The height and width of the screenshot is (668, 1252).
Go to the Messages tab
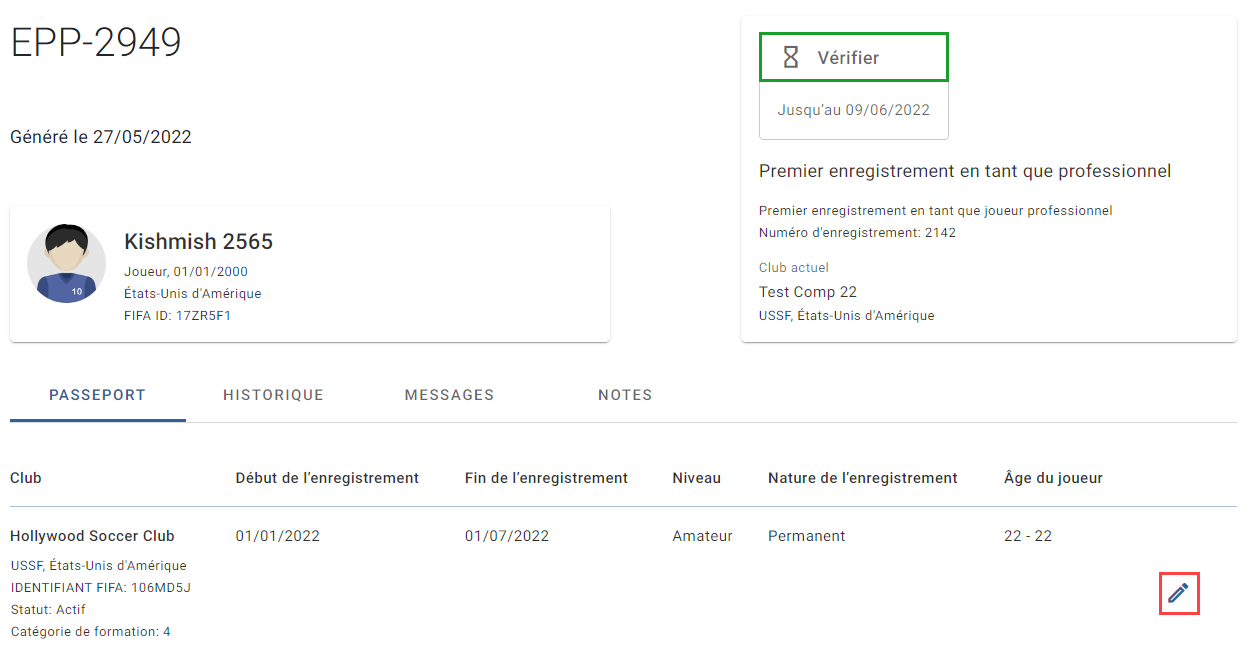449,395
